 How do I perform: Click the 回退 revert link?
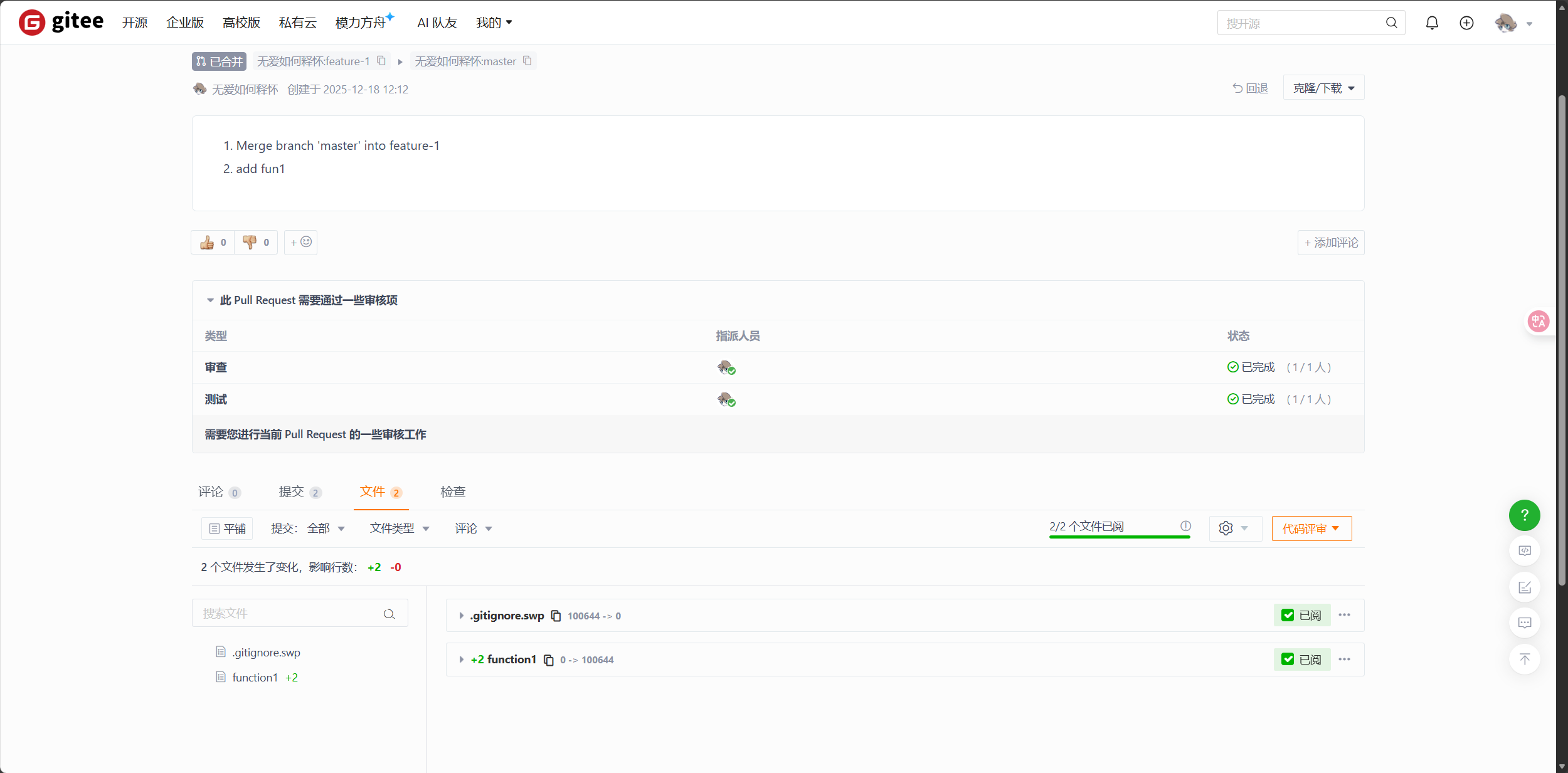point(1250,88)
